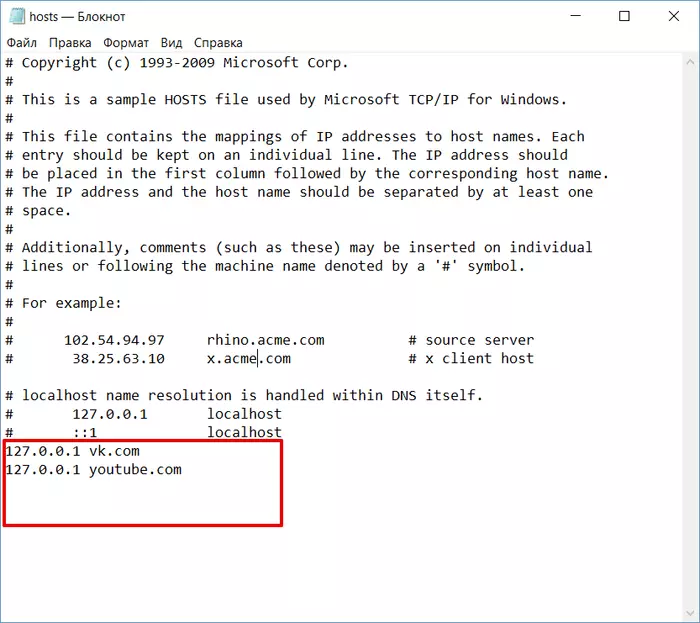The width and height of the screenshot is (700, 623).
Task: Click on rhino.acme.com example text
Action: (x=266, y=341)
